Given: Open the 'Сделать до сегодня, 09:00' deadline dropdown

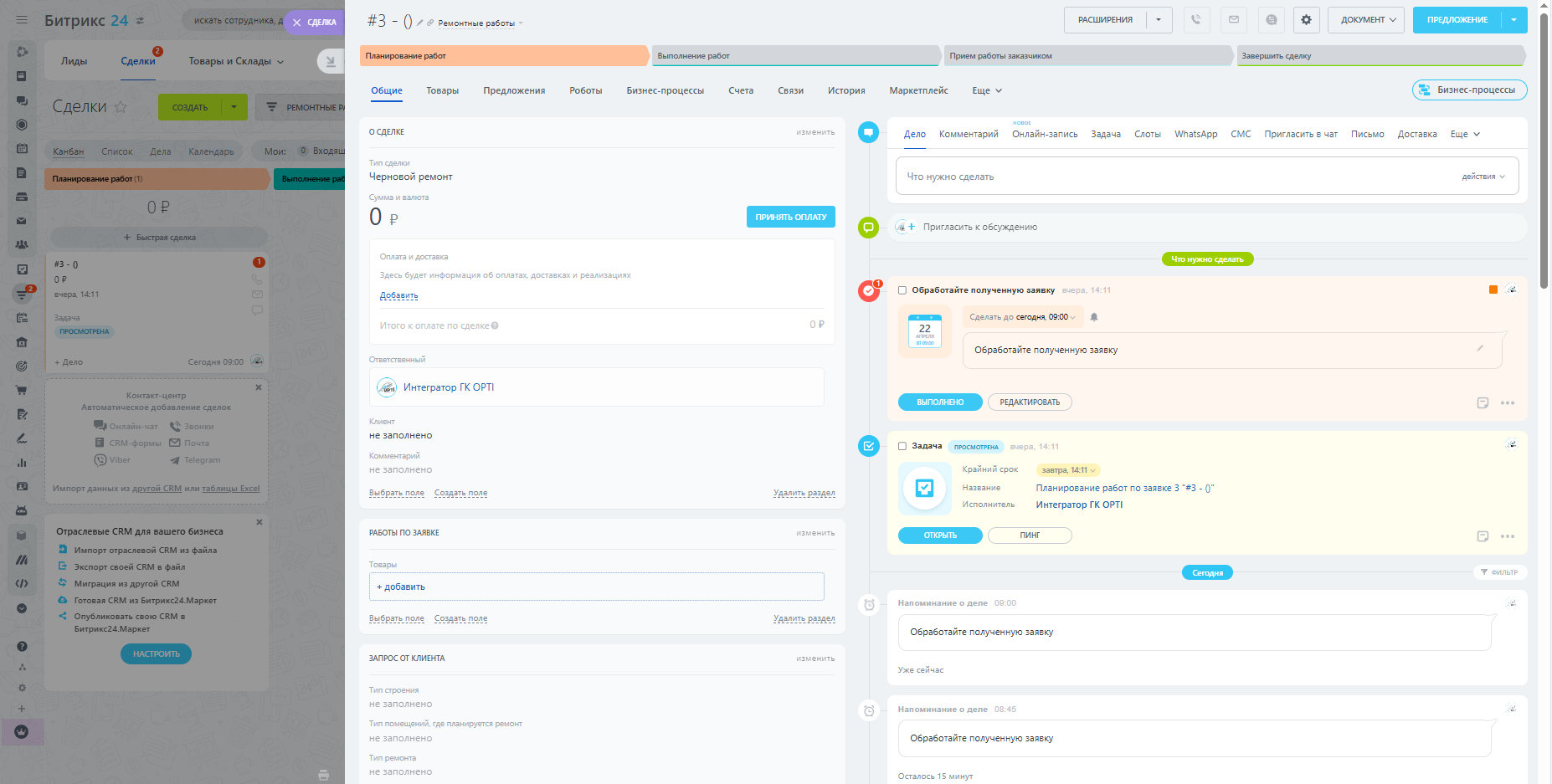Looking at the screenshot, I should (x=1022, y=317).
